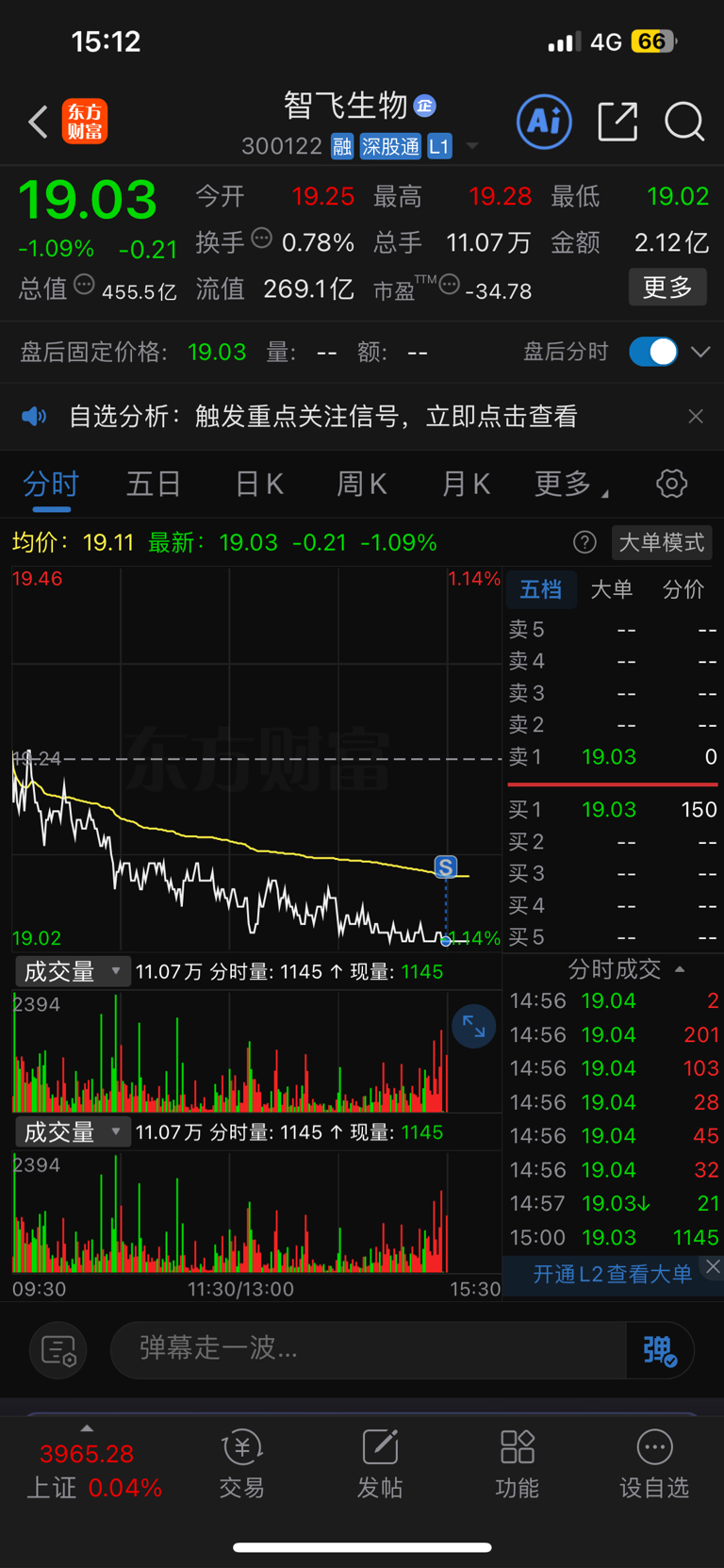Open the 更多 chart period dropdown

click(571, 484)
